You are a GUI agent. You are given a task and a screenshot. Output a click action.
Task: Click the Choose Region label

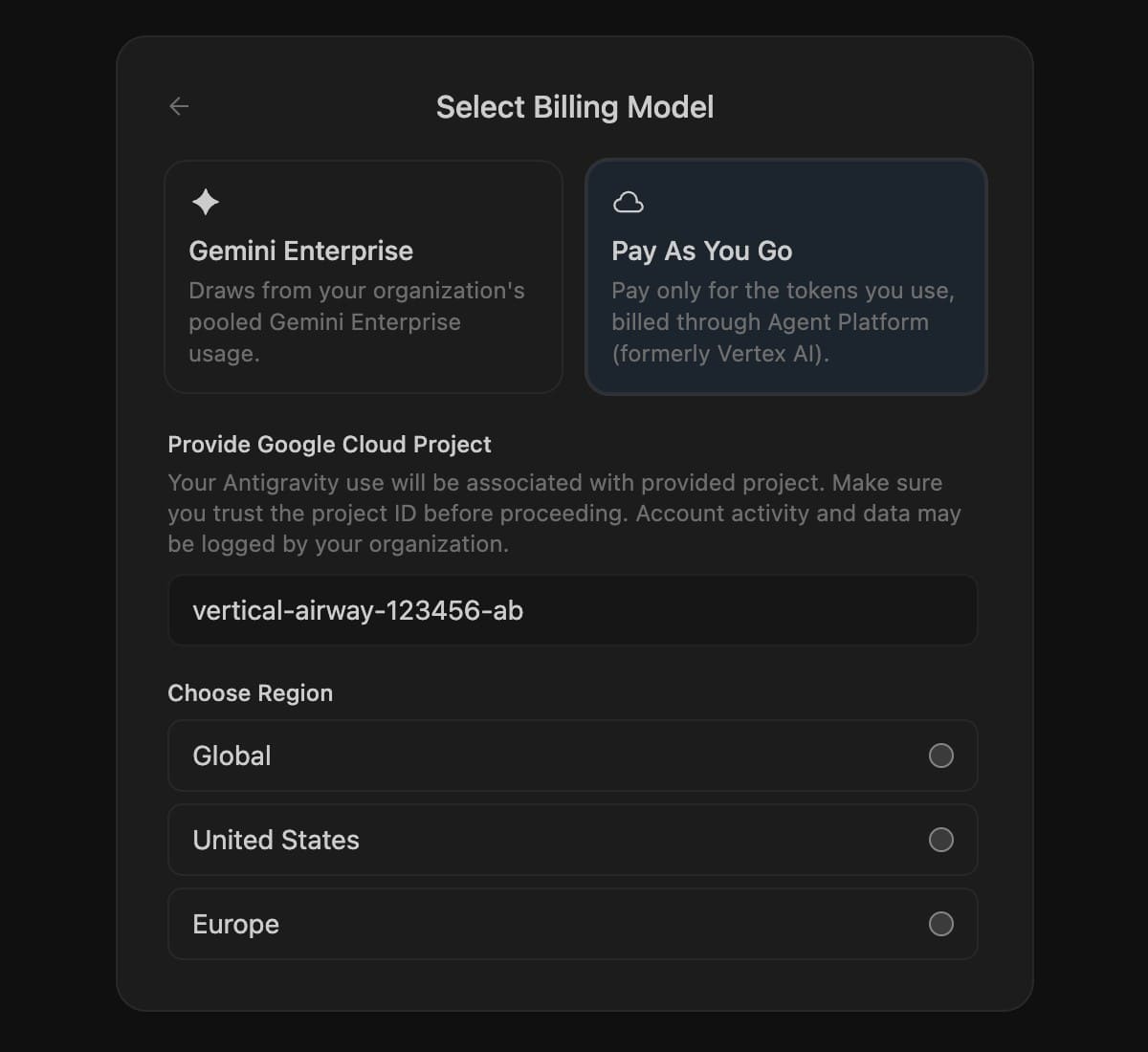click(x=250, y=693)
